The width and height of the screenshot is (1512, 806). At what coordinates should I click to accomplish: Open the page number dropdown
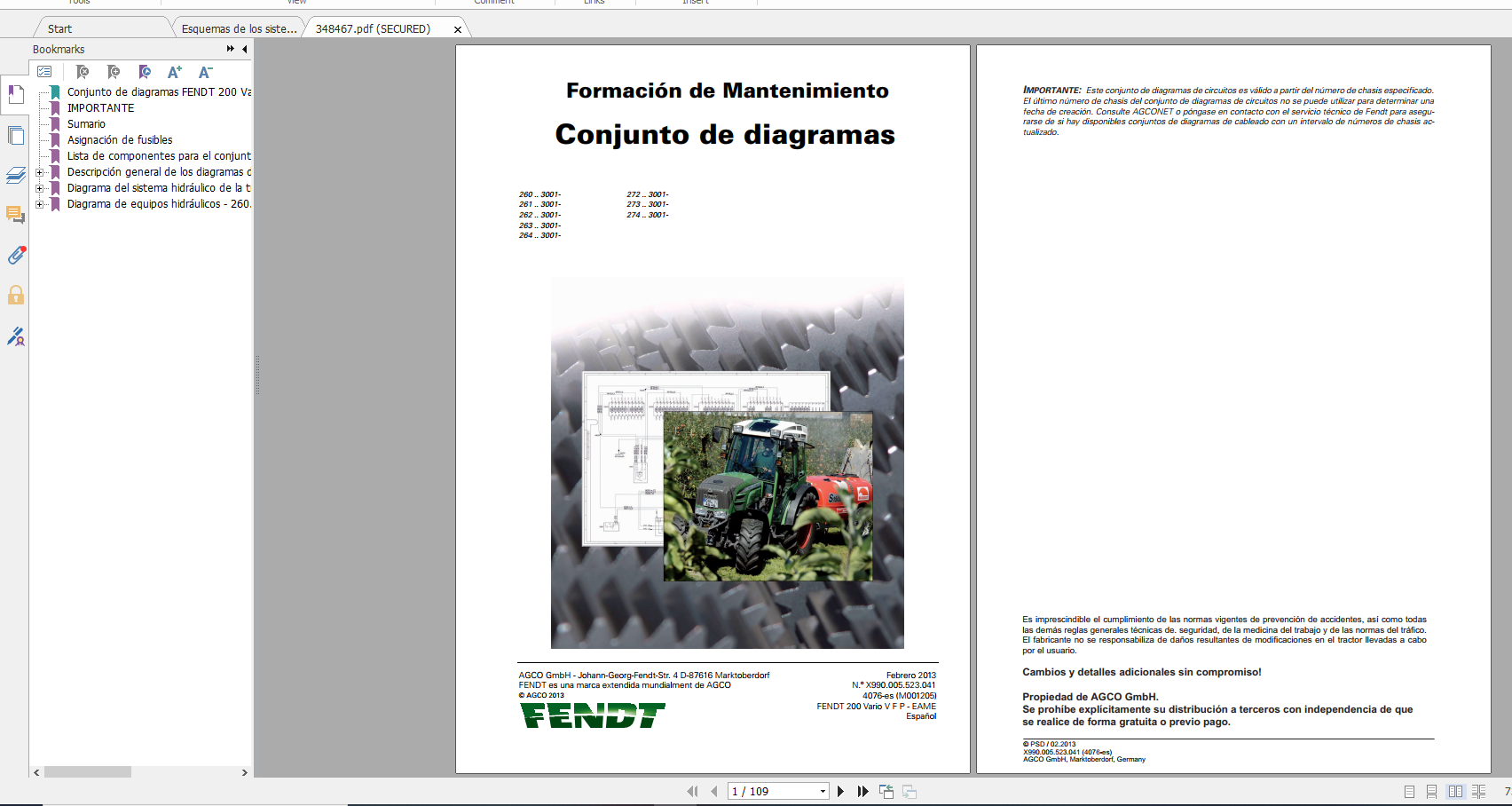pos(823,791)
